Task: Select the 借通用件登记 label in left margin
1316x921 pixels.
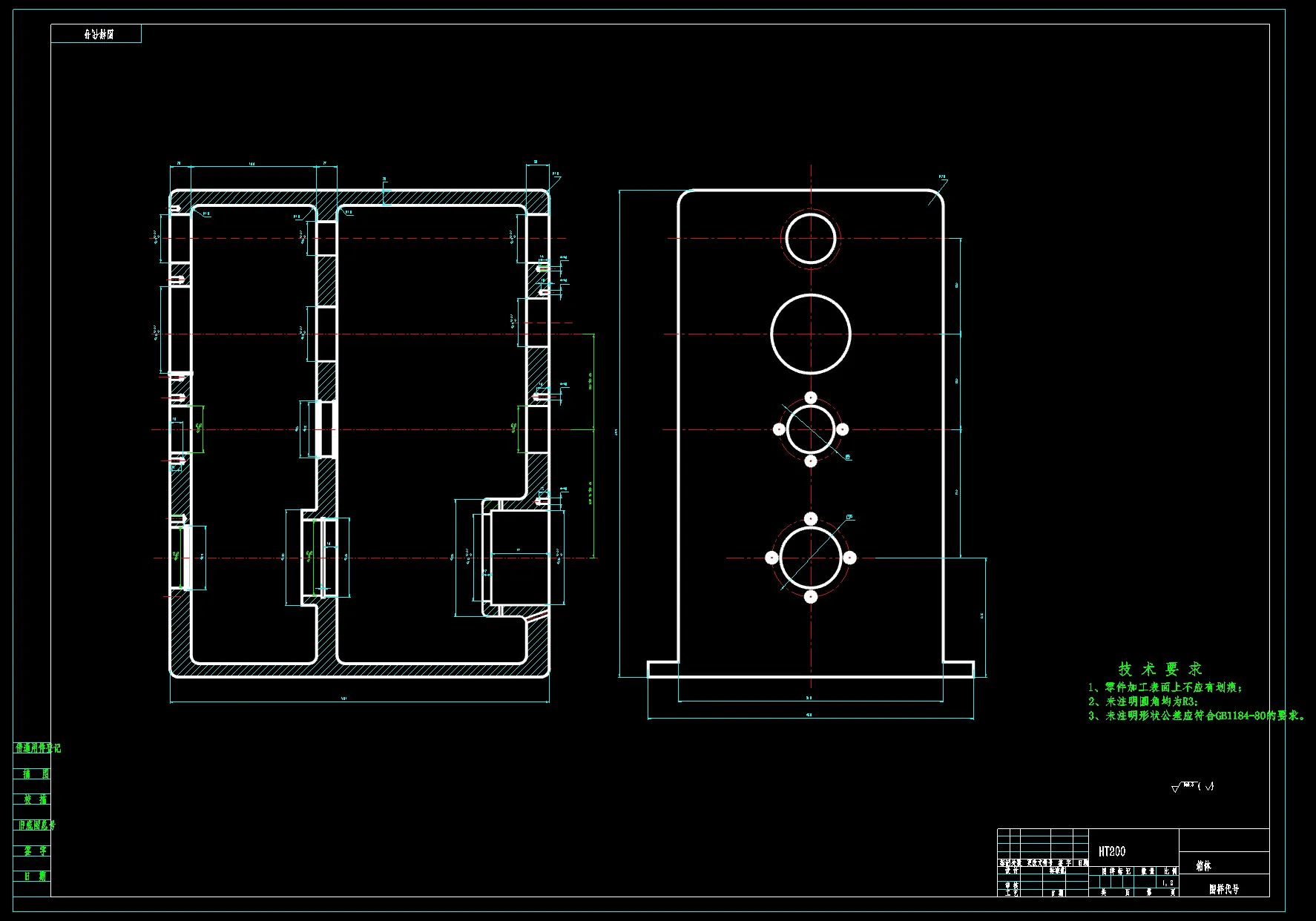Action: [x=38, y=748]
